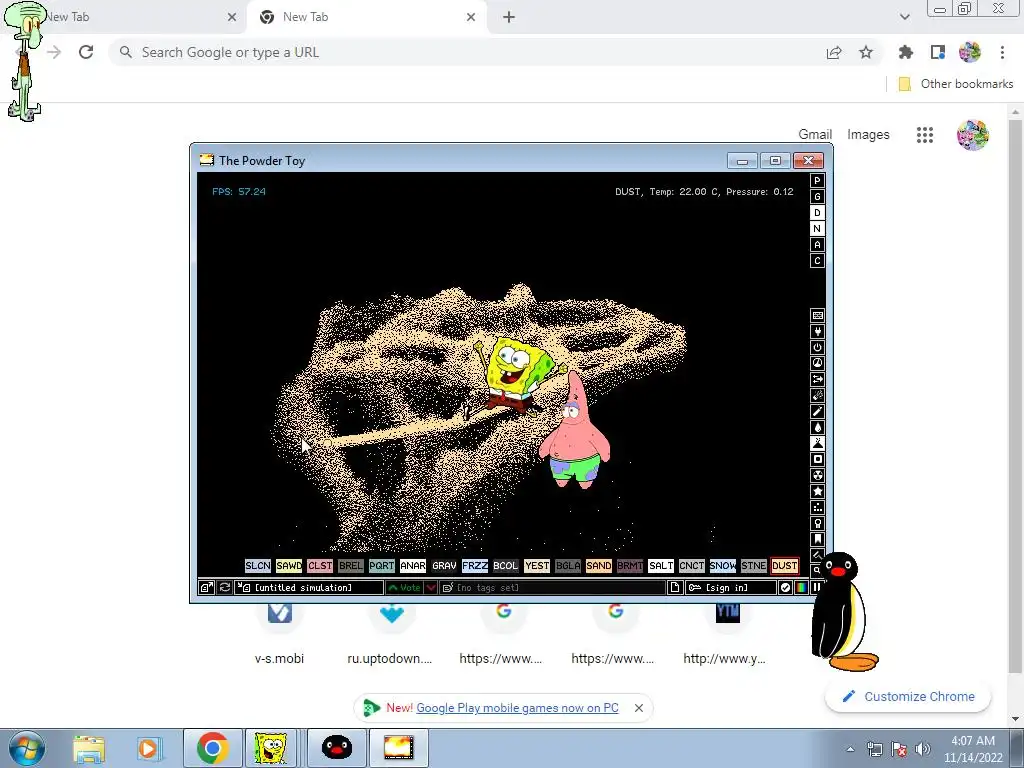This screenshot has height=768, width=1024.
Task: Click the [sign in] button in Powder Toy
Action: [731, 588]
